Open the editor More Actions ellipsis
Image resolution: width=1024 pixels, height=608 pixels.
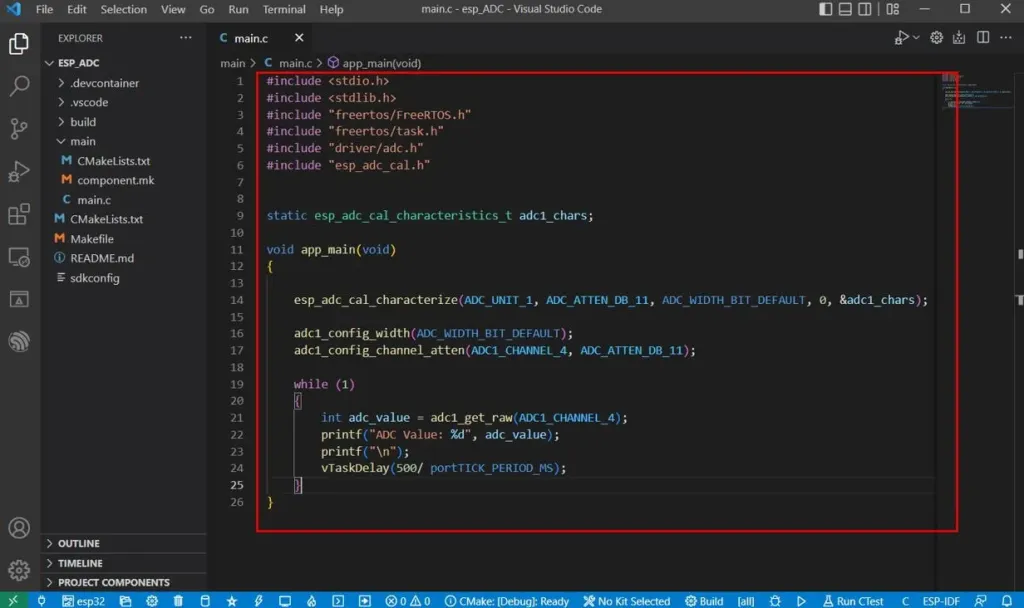[x=1006, y=38]
